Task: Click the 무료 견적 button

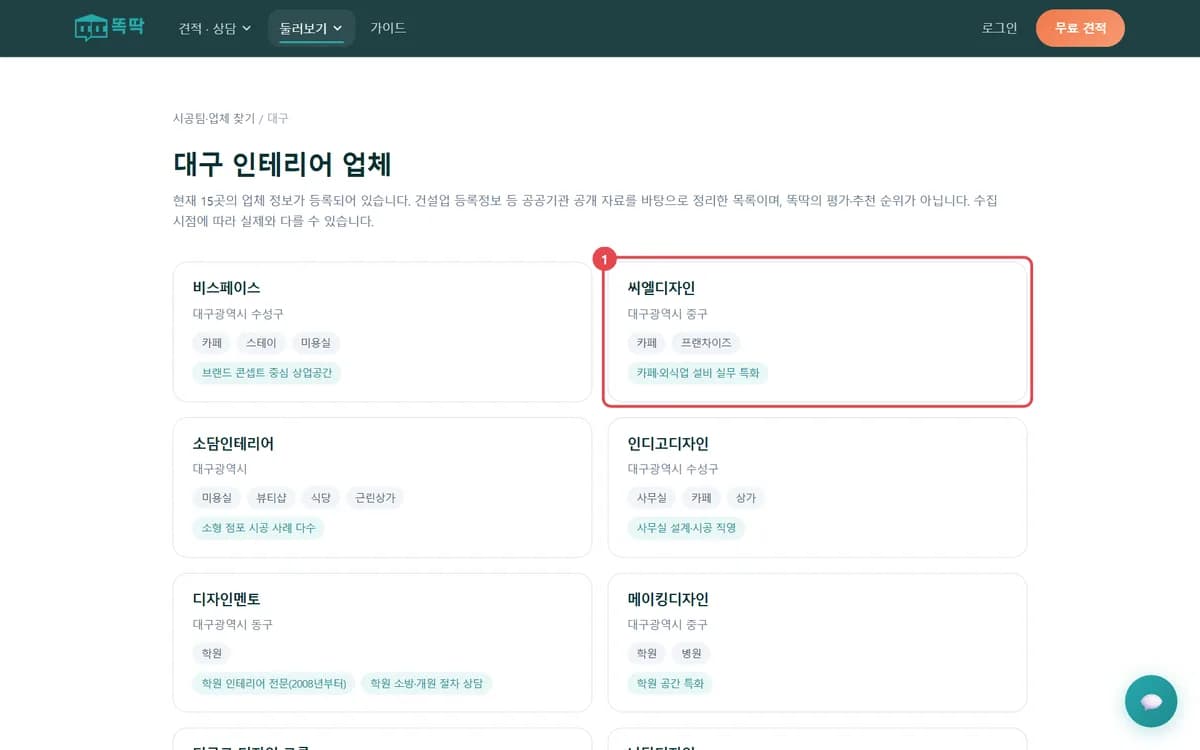Action: tap(1080, 28)
